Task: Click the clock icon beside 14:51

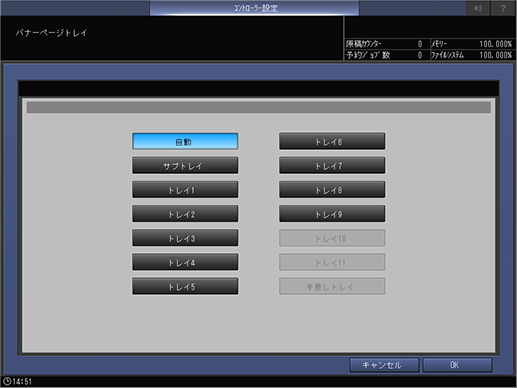Action: 7,381
